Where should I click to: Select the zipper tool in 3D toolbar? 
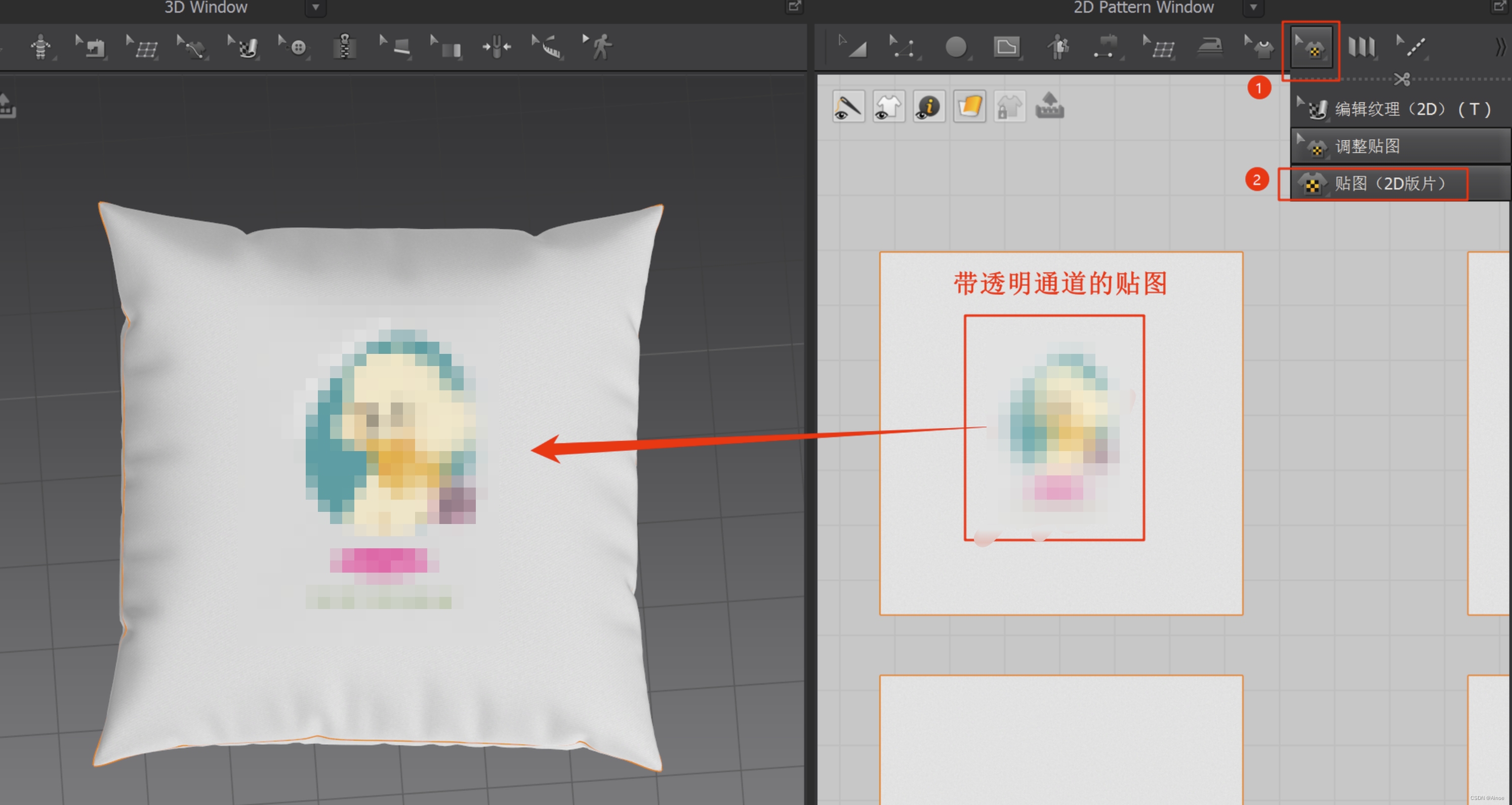[x=345, y=47]
